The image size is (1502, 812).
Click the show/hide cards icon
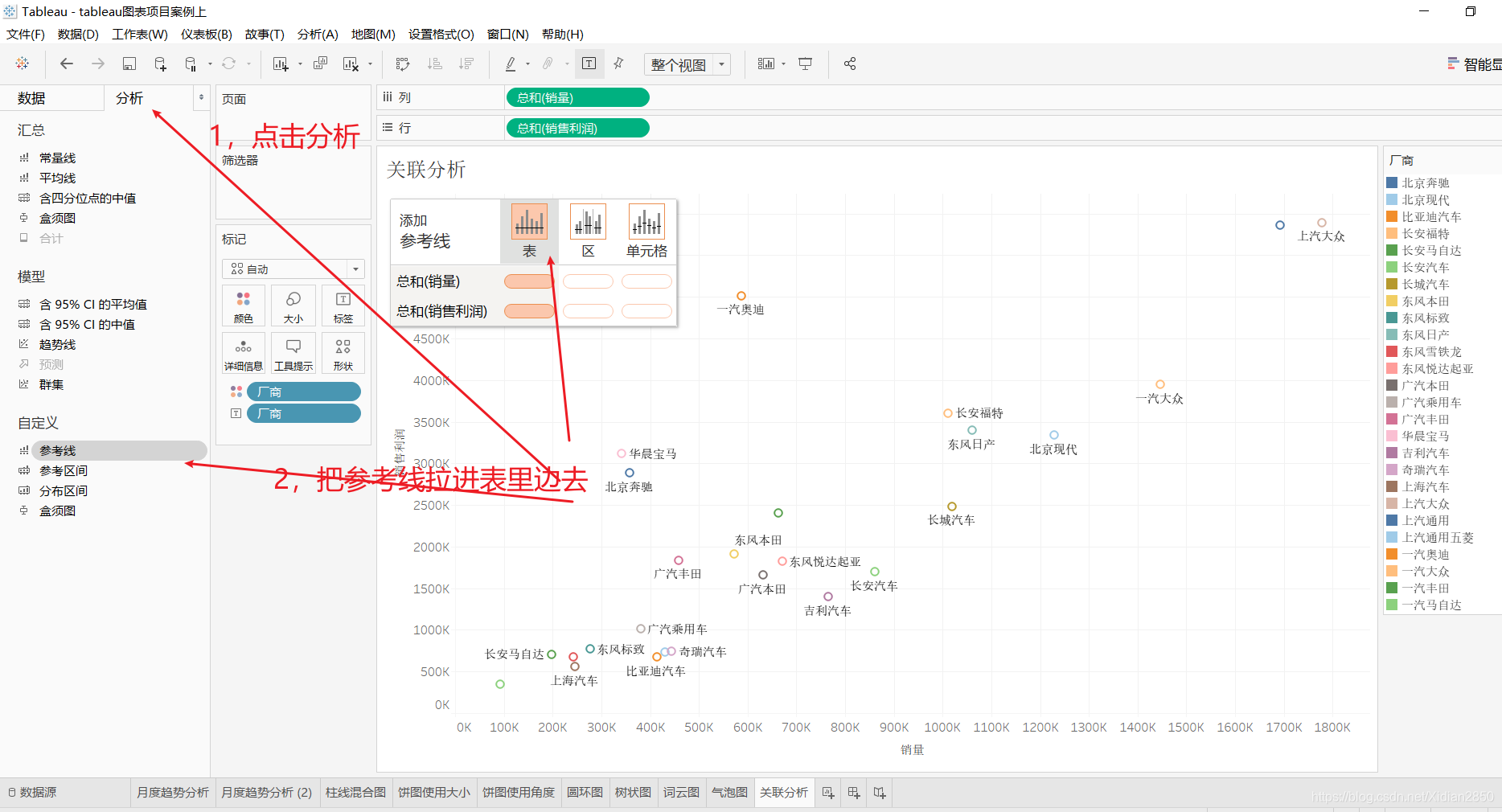(x=765, y=64)
